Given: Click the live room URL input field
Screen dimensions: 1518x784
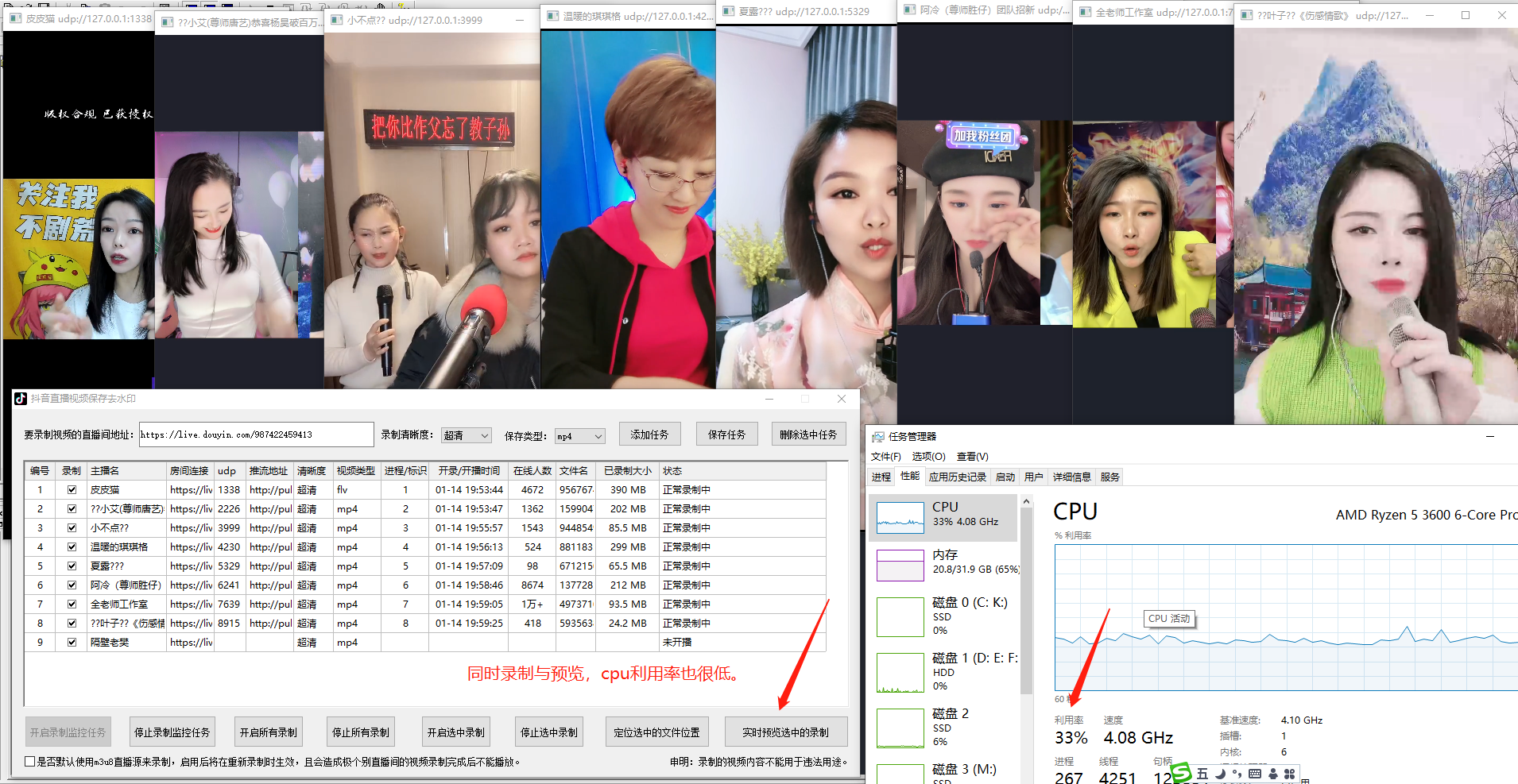Looking at the screenshot, I should click(256, 434).
